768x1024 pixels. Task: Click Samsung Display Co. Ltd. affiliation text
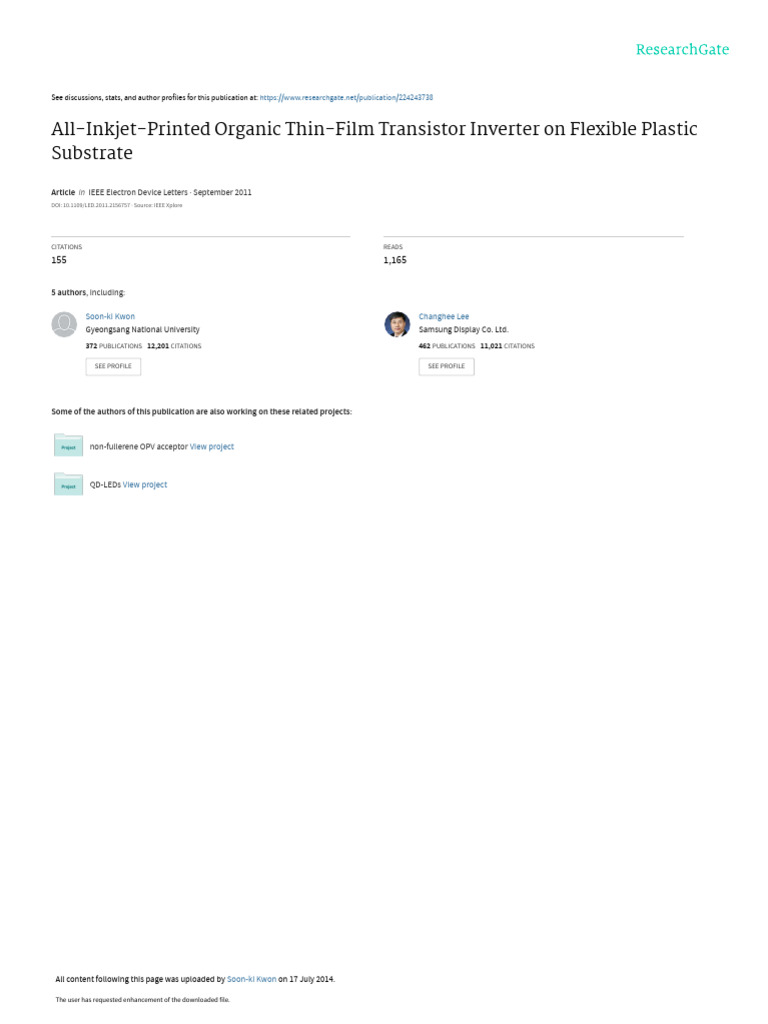click(463, 330)
